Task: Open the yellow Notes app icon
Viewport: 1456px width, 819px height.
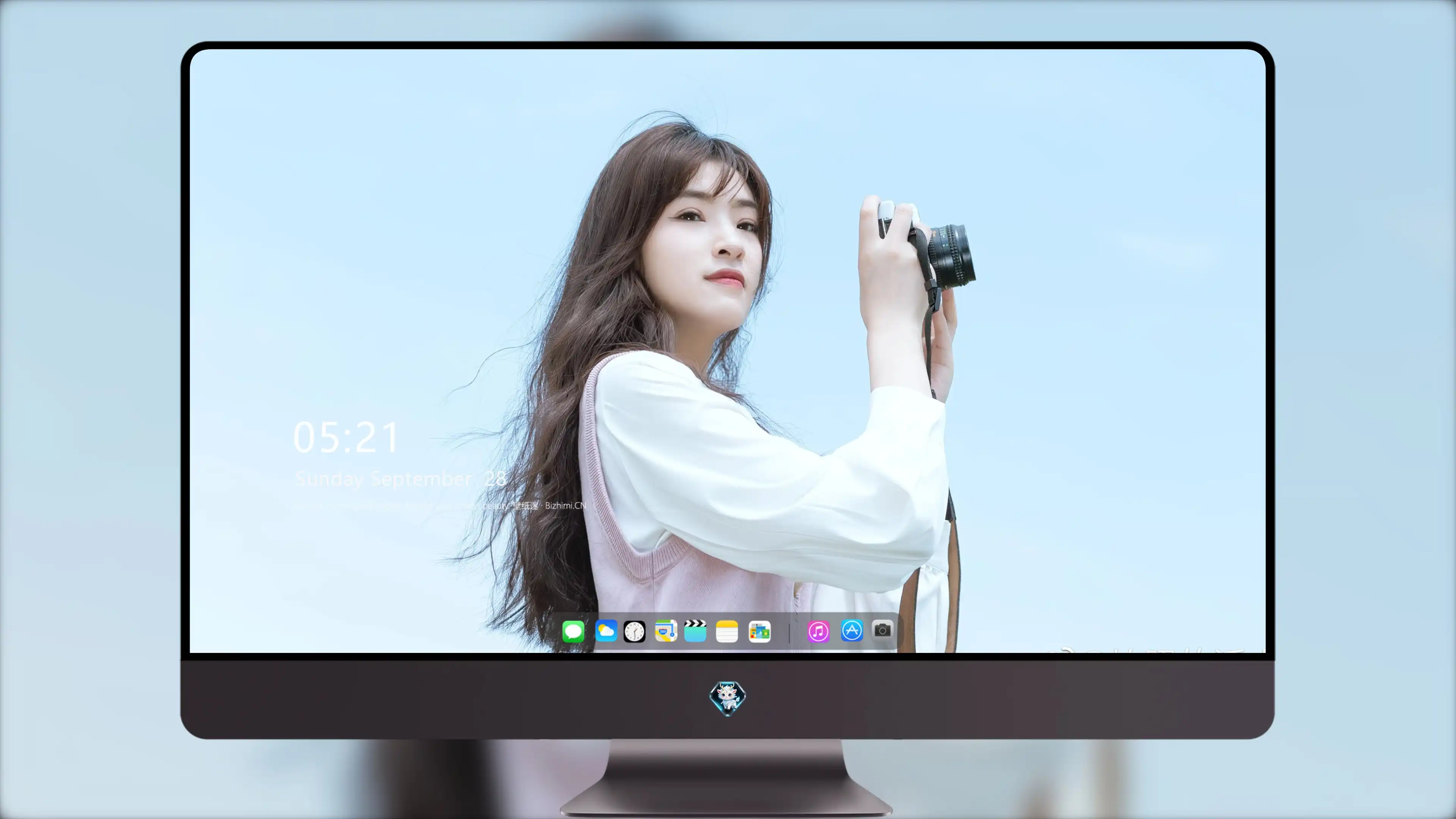Action: 727,631
